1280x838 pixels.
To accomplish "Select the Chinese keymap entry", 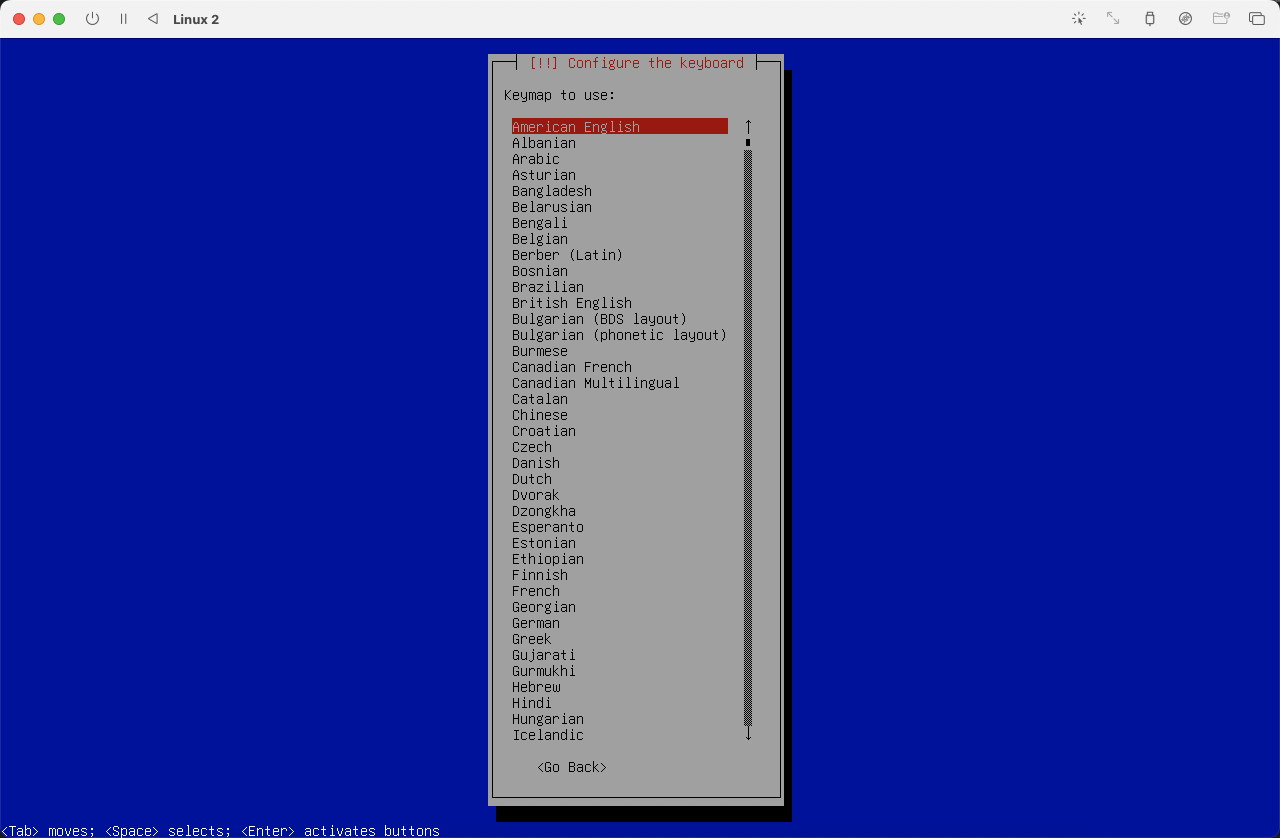I will pyautogui.click(x=539, y=415).
